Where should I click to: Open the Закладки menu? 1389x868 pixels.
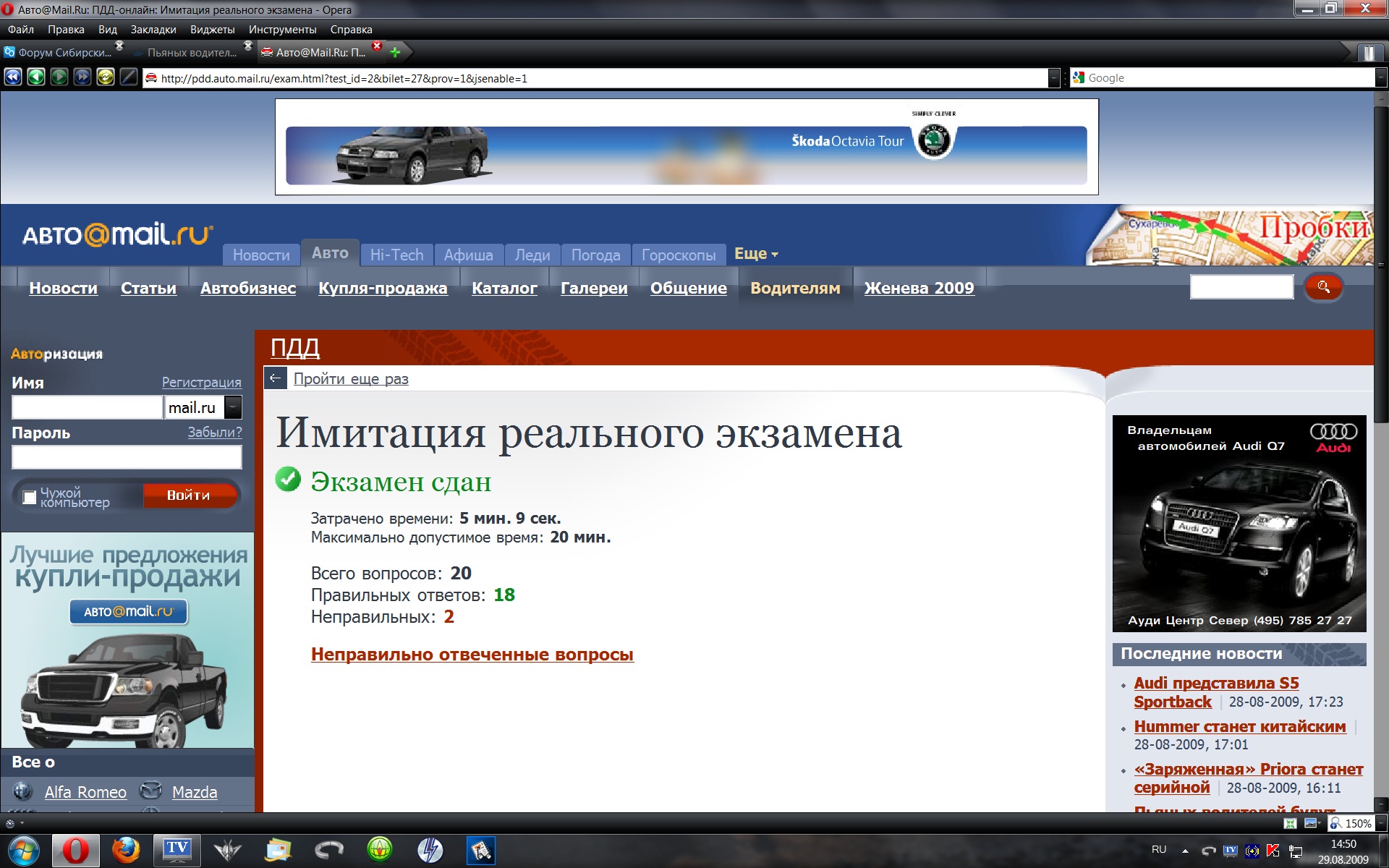153,30
